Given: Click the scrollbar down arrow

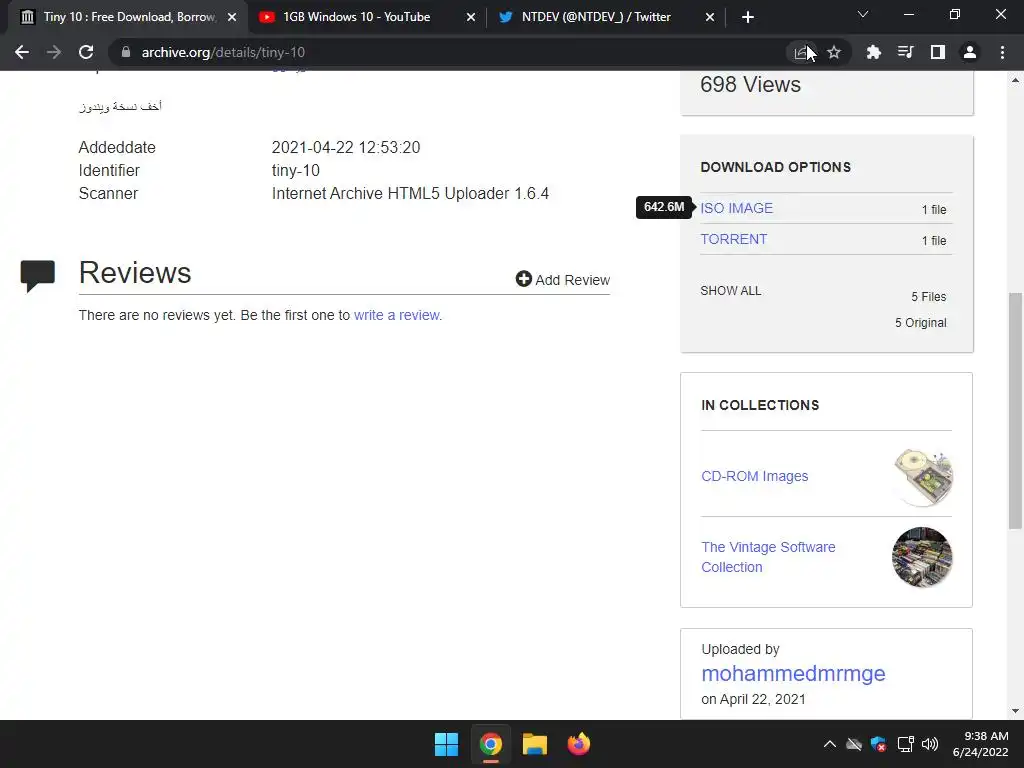Looking at the screenshot, I should point(1015,711).
